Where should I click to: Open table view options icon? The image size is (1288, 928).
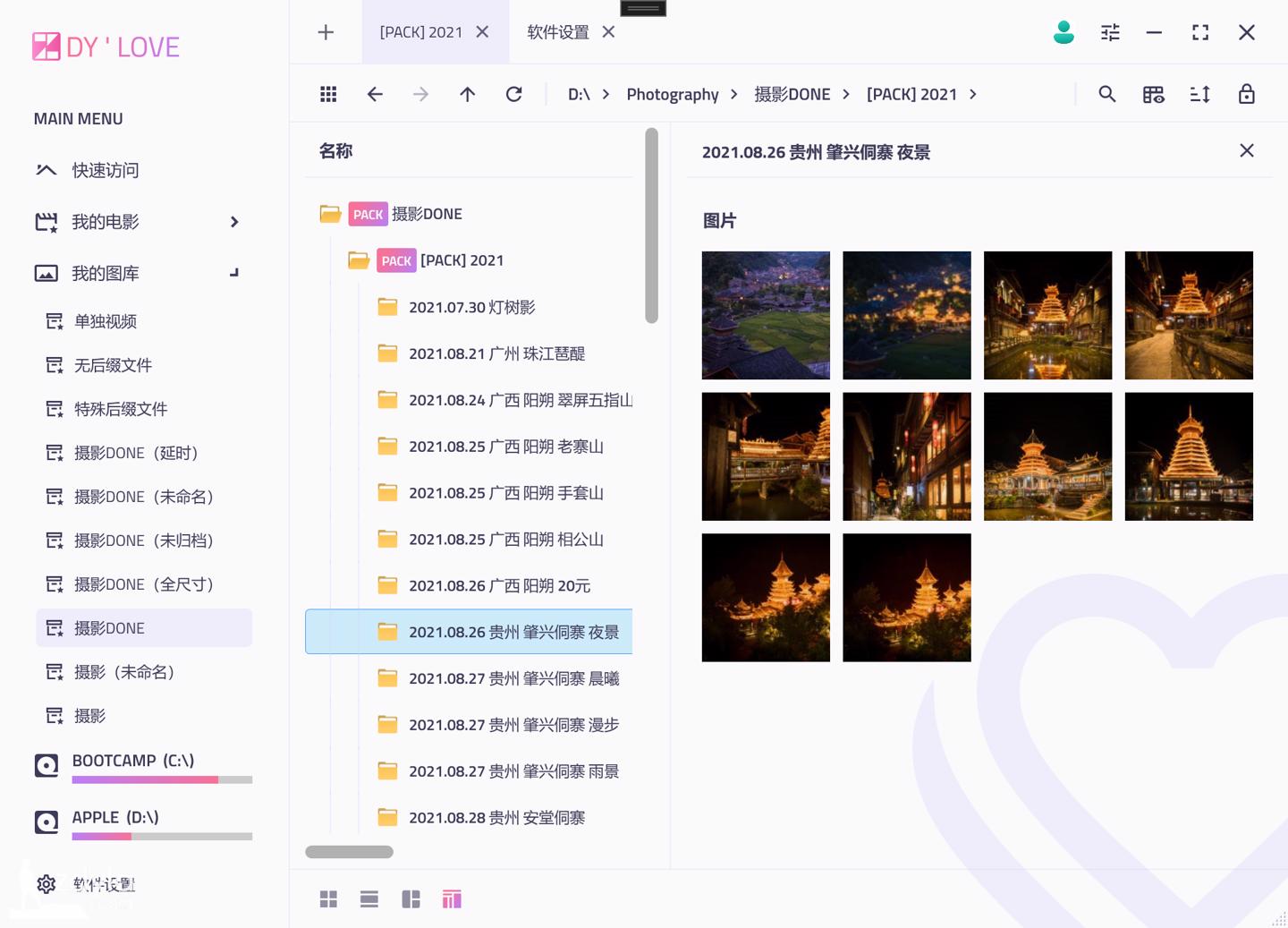click(x=1154, y=94)
